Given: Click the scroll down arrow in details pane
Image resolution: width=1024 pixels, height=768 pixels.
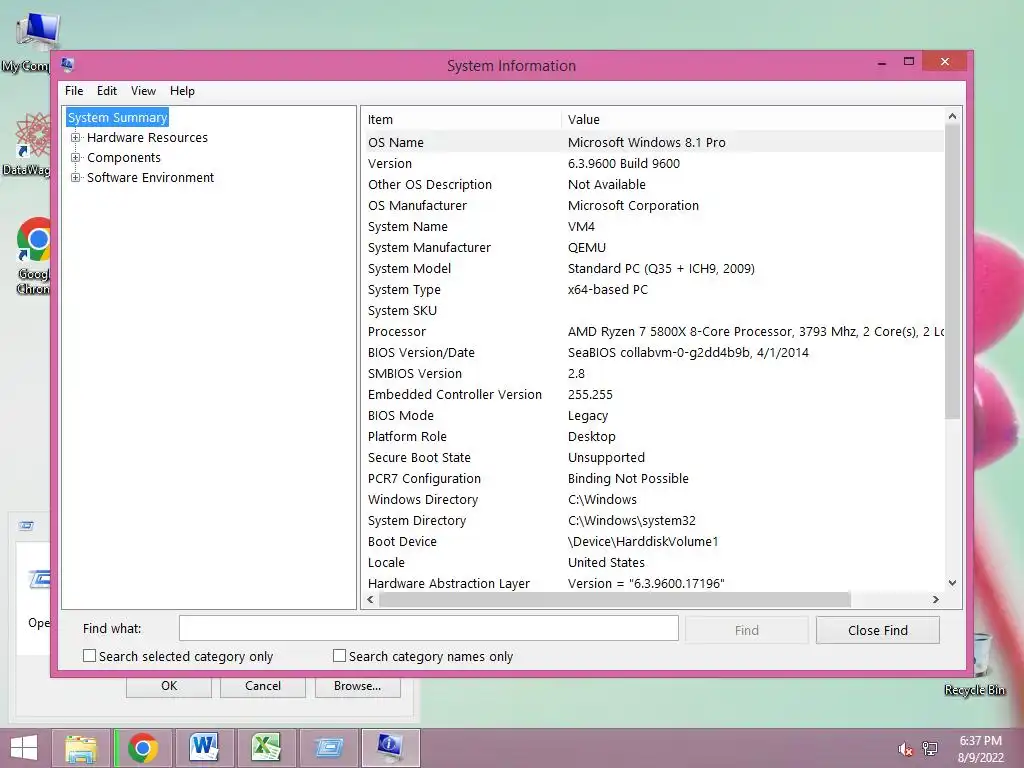Looking at the screenshot, I should pos(952,583).
